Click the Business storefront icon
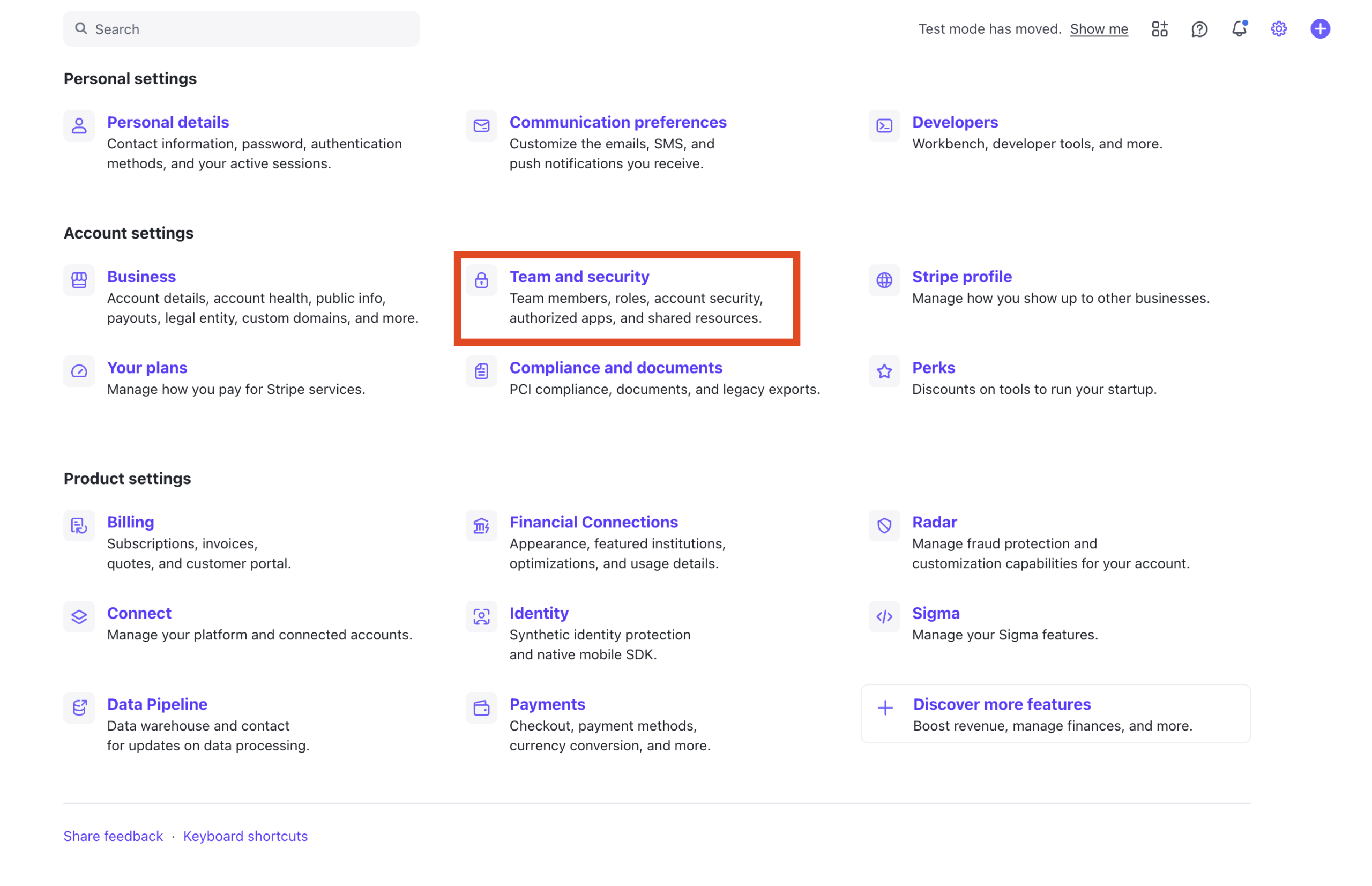 click(x=79, y=280)
